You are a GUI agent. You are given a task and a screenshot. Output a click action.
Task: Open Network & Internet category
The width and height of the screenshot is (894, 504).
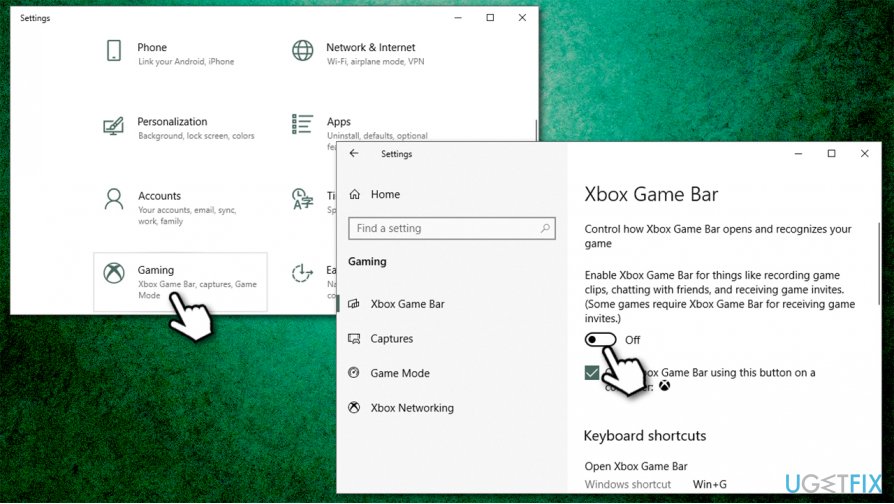[x=371, y=47]
